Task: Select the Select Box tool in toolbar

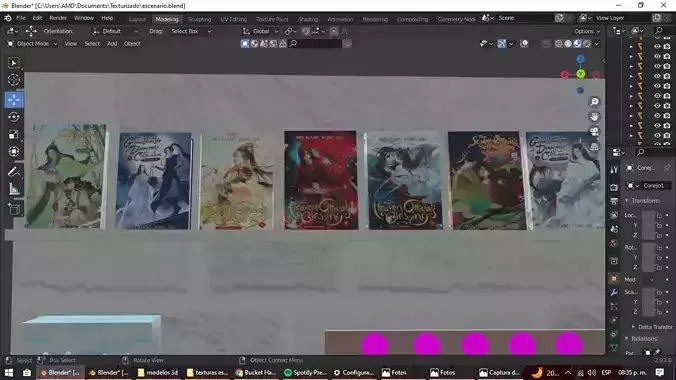Action: click(x=14, y=63)
